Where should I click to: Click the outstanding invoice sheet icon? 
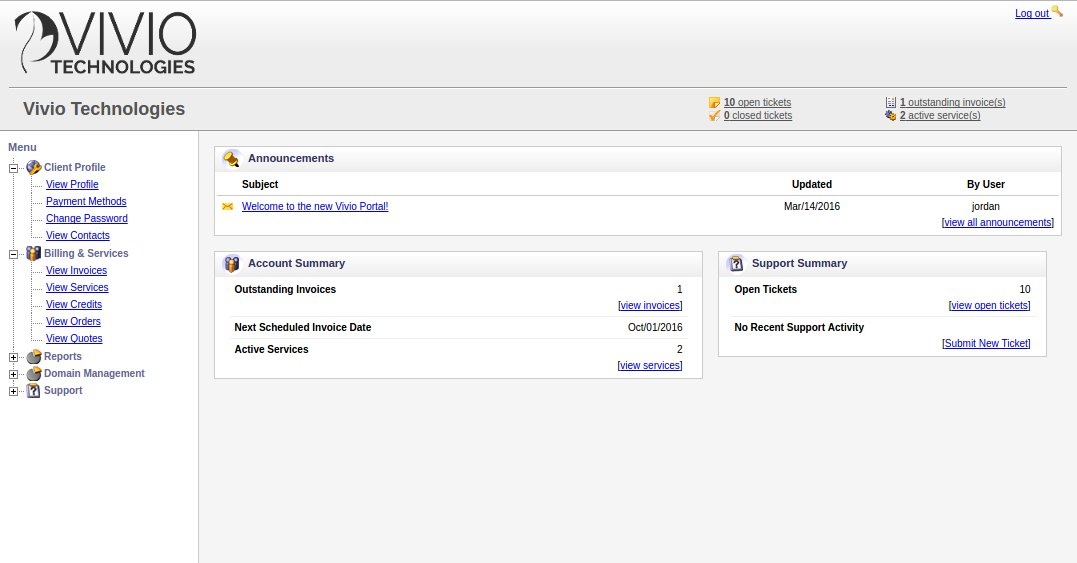[891, 102]
